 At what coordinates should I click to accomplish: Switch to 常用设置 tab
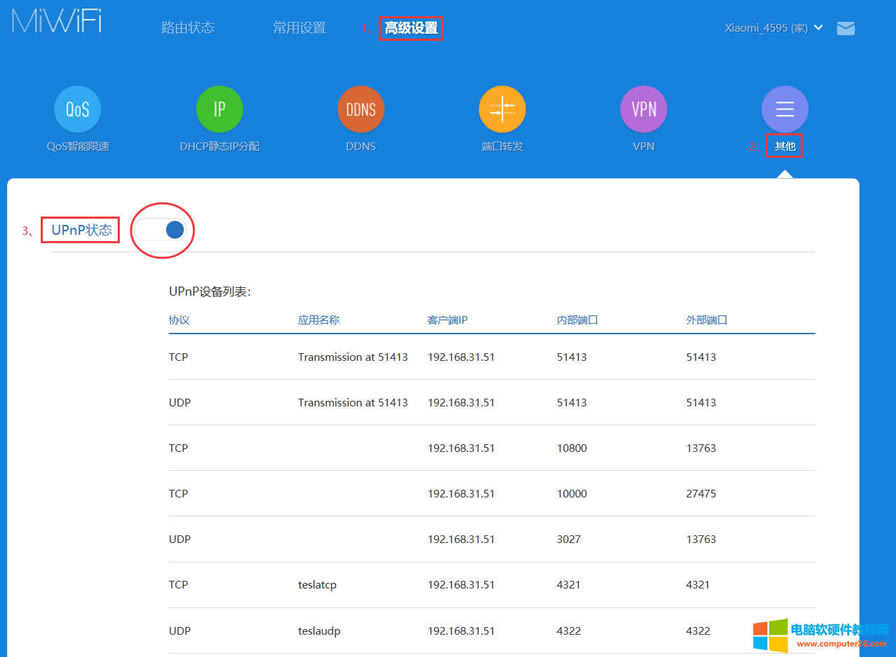click(x=297, y=28)
